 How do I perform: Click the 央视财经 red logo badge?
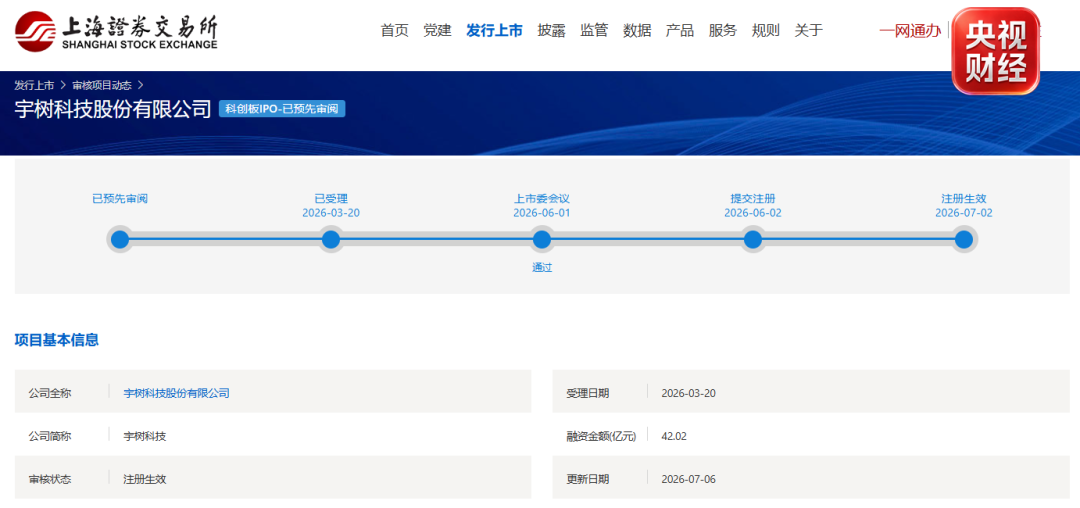coord(995,51)
